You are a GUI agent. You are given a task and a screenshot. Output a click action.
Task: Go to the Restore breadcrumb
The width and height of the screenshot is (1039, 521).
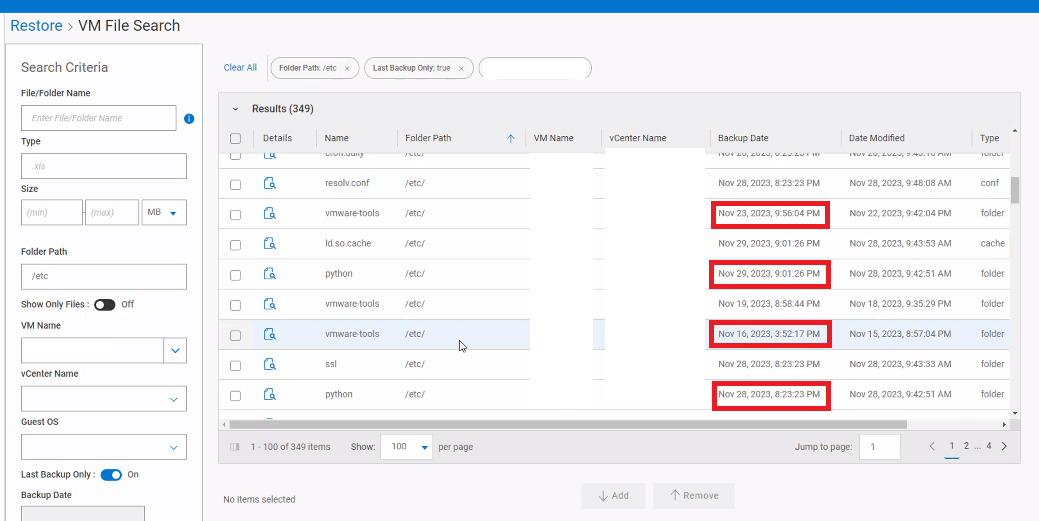(36, 26)
